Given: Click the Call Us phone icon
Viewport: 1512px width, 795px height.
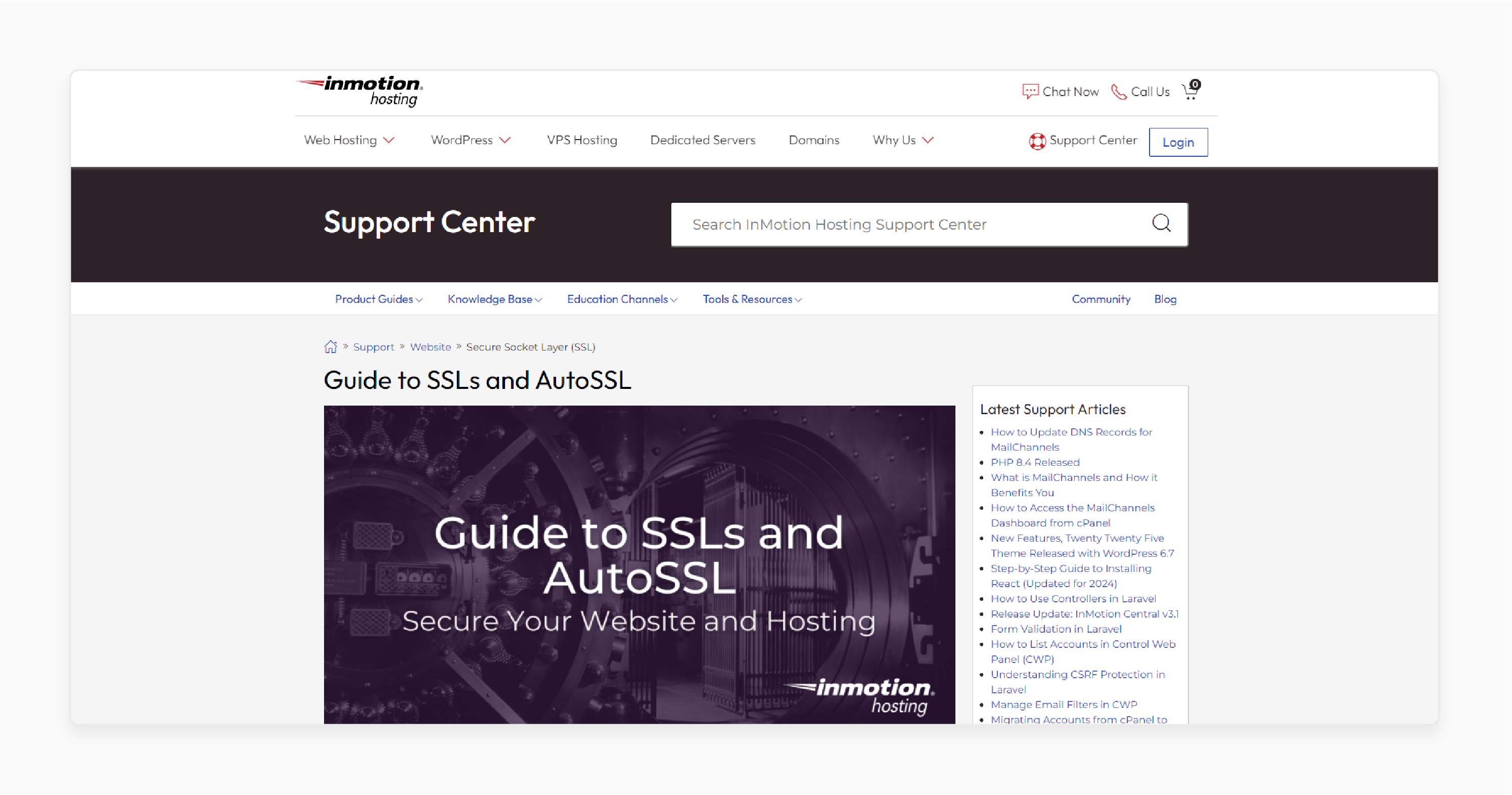Looking at the screenshot, I should (1119, 92).
